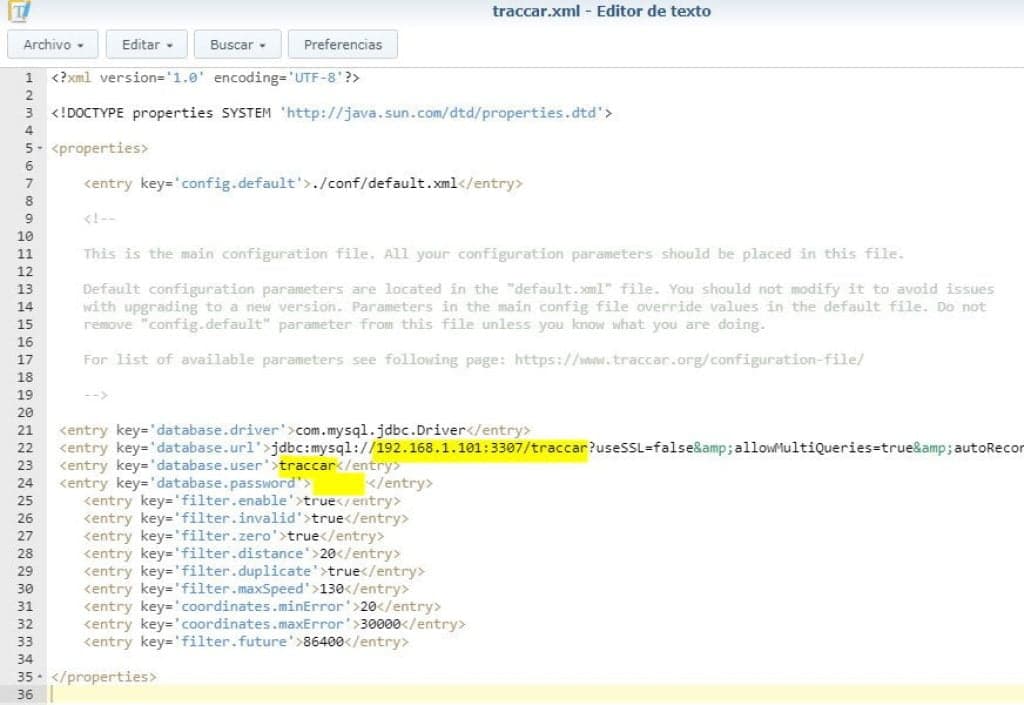The height and width of the screenshot is (705, 1024).
Task: Click the filter.zero entry
Action: (234, 536)
